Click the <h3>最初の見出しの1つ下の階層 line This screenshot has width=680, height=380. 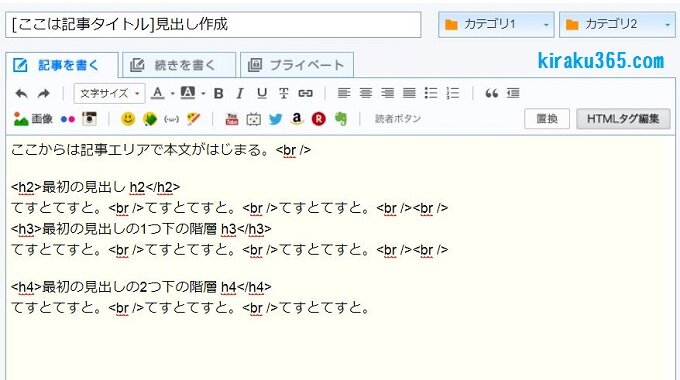pos(141,229)
